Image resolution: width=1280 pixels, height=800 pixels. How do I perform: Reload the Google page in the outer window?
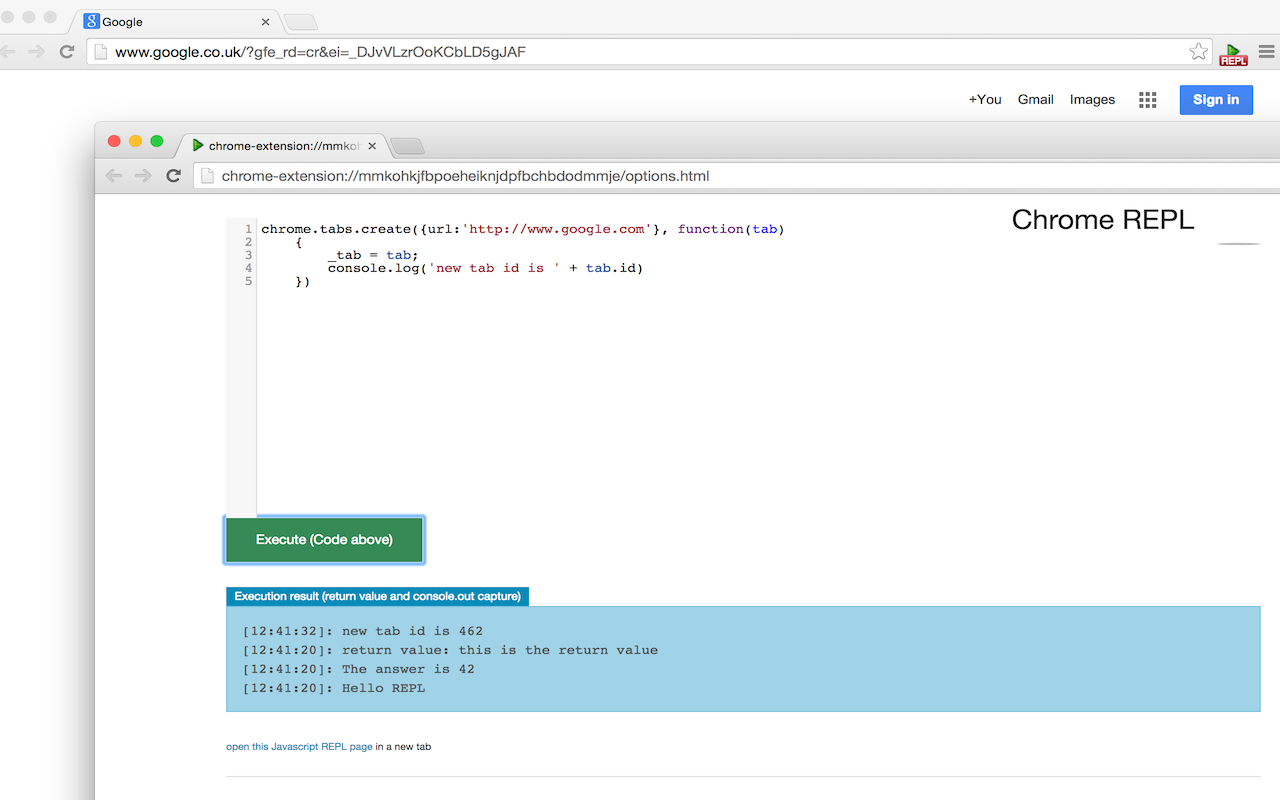[x=67, y=52]
